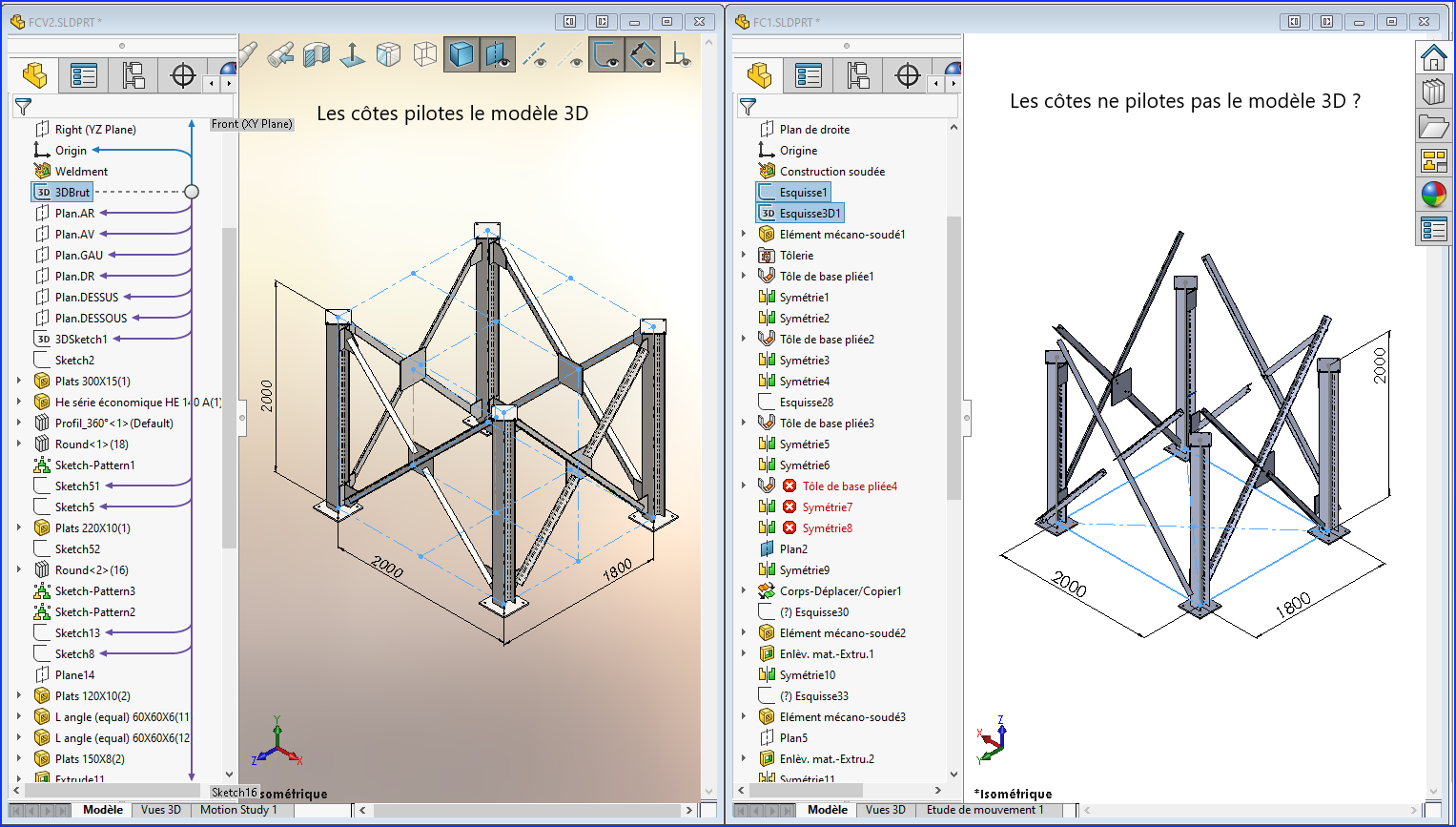Expand Corps-Déplacer/Copier1 feature
Image resolution: width=1456 pixels, height=827 pixels.
point(744,590)
